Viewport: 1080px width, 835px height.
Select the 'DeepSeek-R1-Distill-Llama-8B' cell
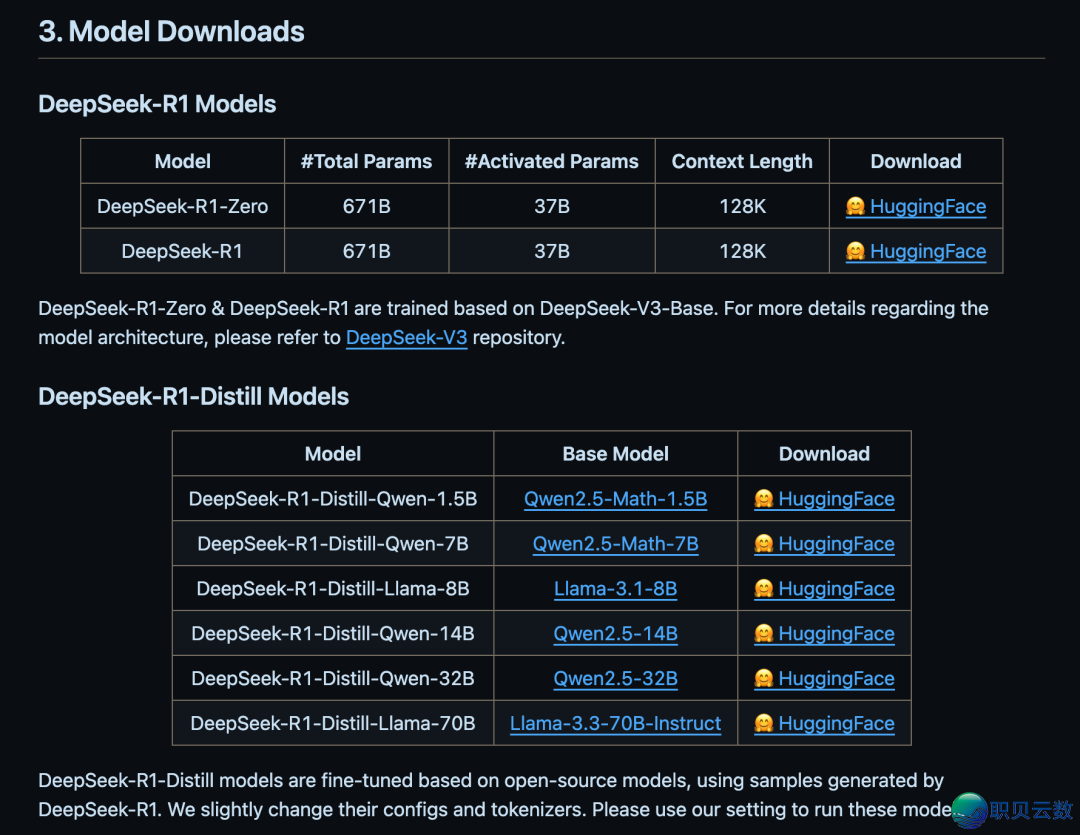333,588
